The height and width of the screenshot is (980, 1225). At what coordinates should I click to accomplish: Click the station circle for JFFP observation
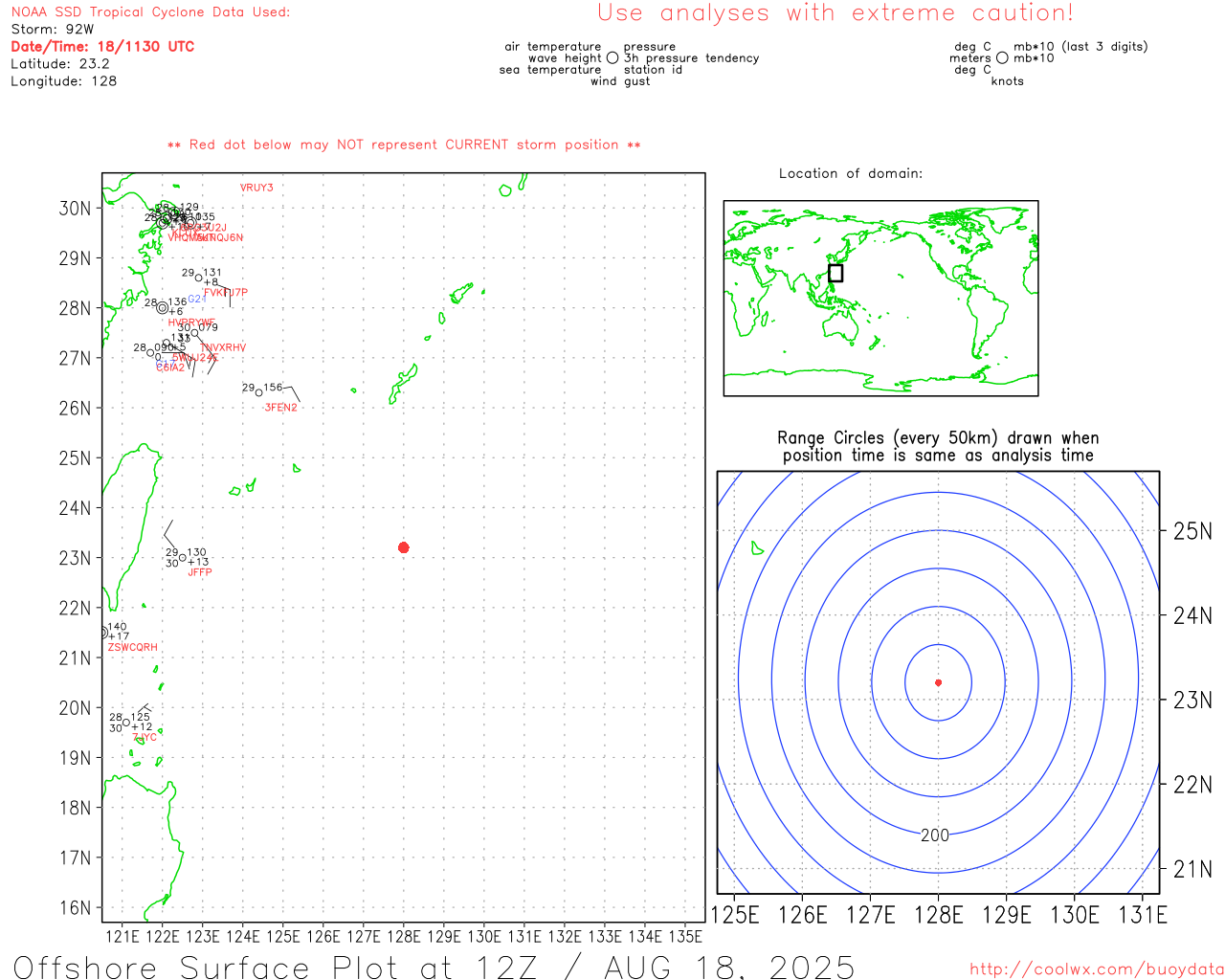pyautogui.click(x=183, y=557)
